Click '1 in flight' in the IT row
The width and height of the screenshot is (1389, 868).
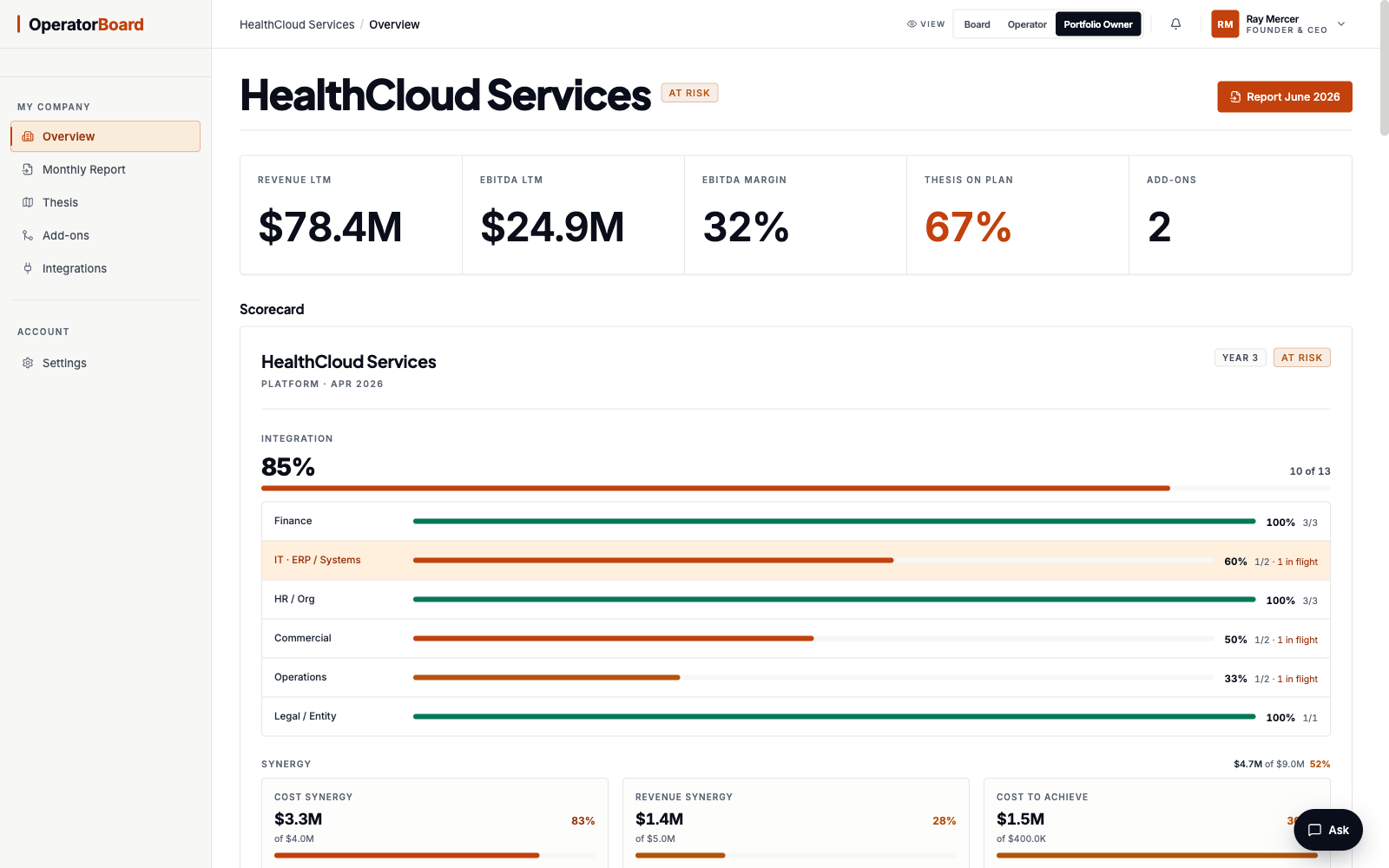[1297, 562]
